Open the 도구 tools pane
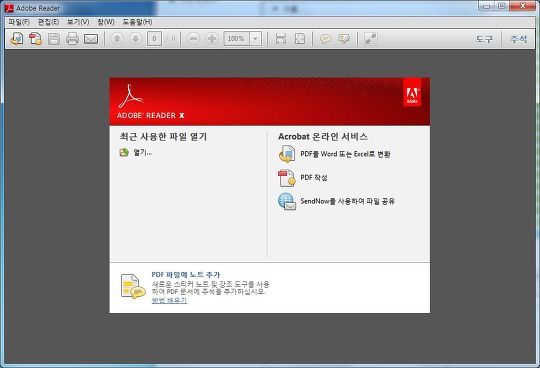This screenshot has width=540, height=368. coord(484,39)
